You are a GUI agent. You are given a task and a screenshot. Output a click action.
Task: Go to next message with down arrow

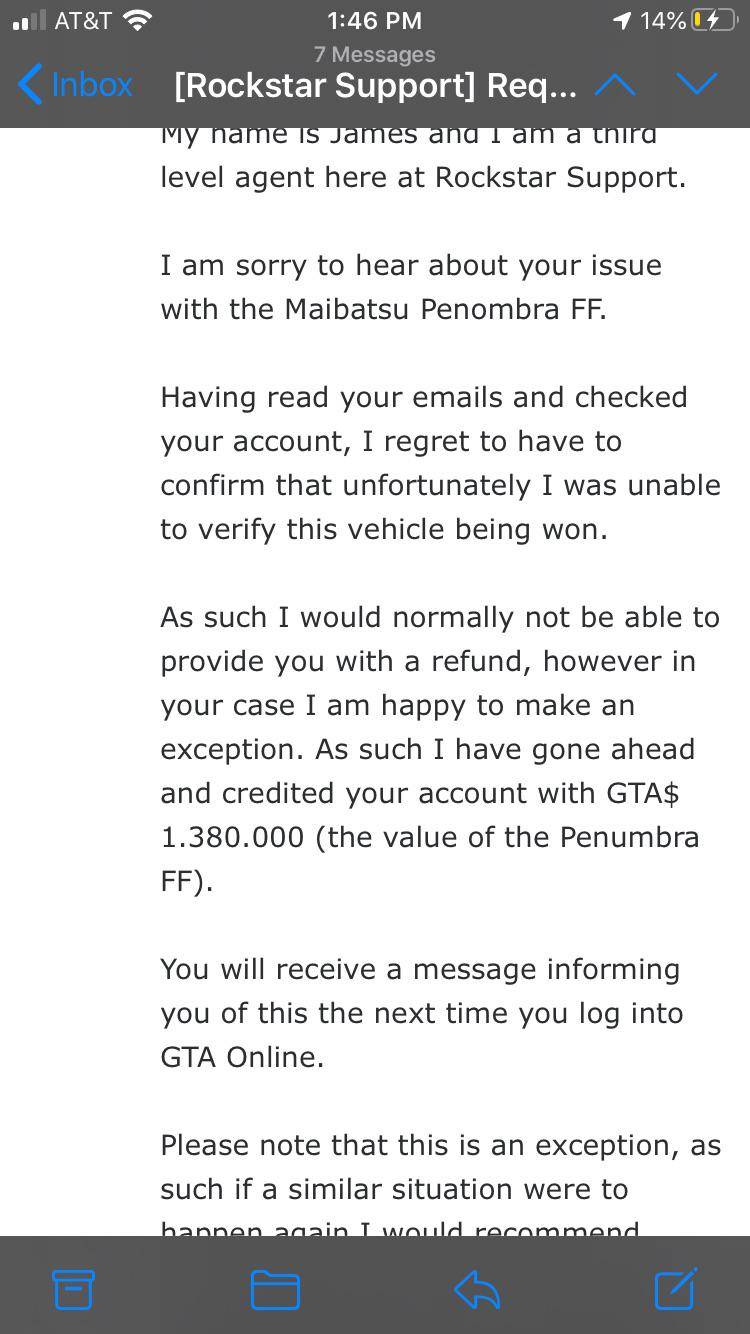click(x=696, y=85)
